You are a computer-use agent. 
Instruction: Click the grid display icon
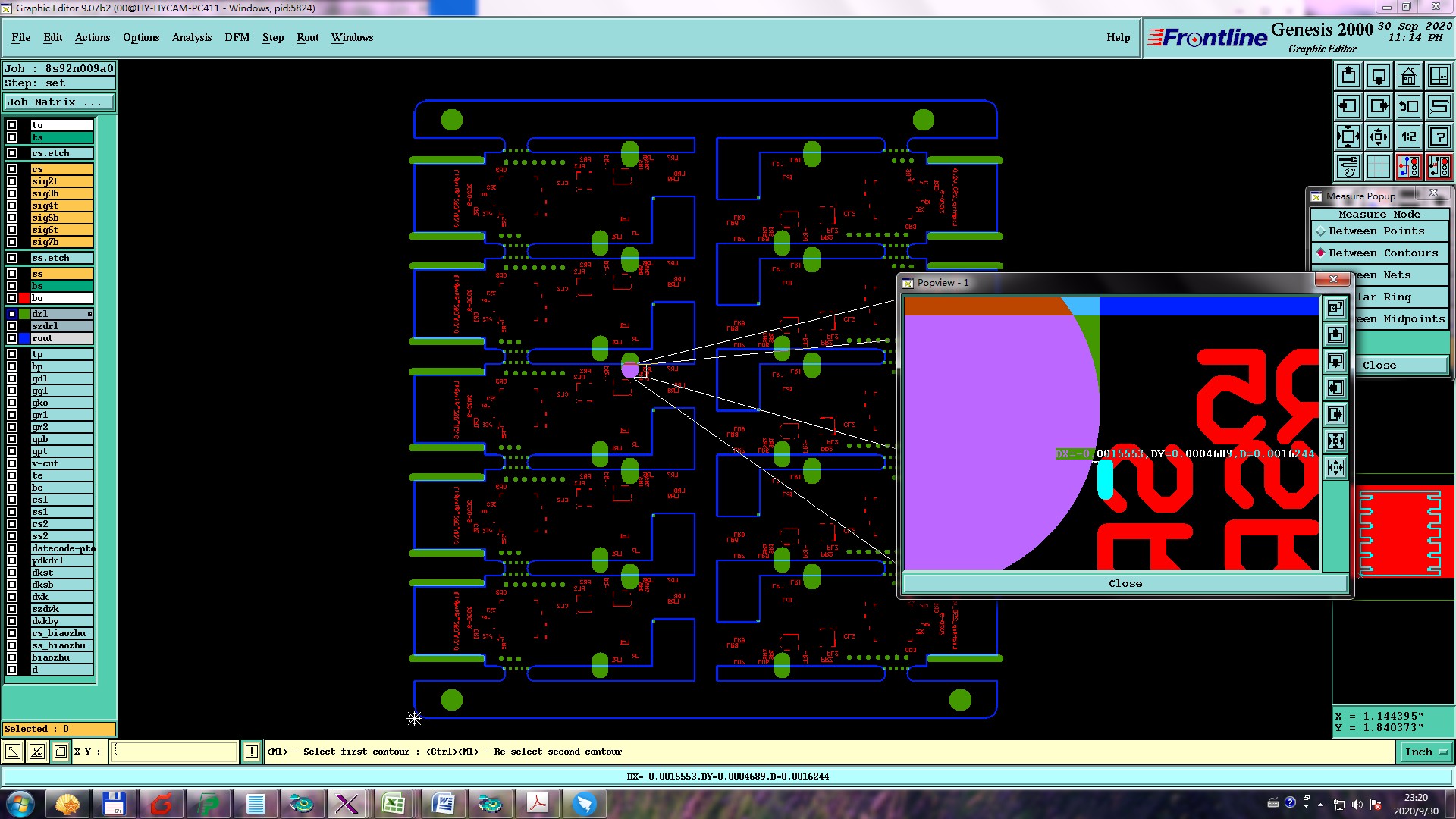[x=1378, y=167]
